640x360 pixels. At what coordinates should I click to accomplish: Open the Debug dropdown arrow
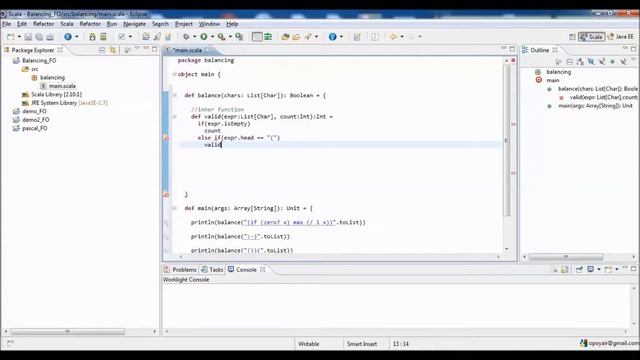pos(194,37)
